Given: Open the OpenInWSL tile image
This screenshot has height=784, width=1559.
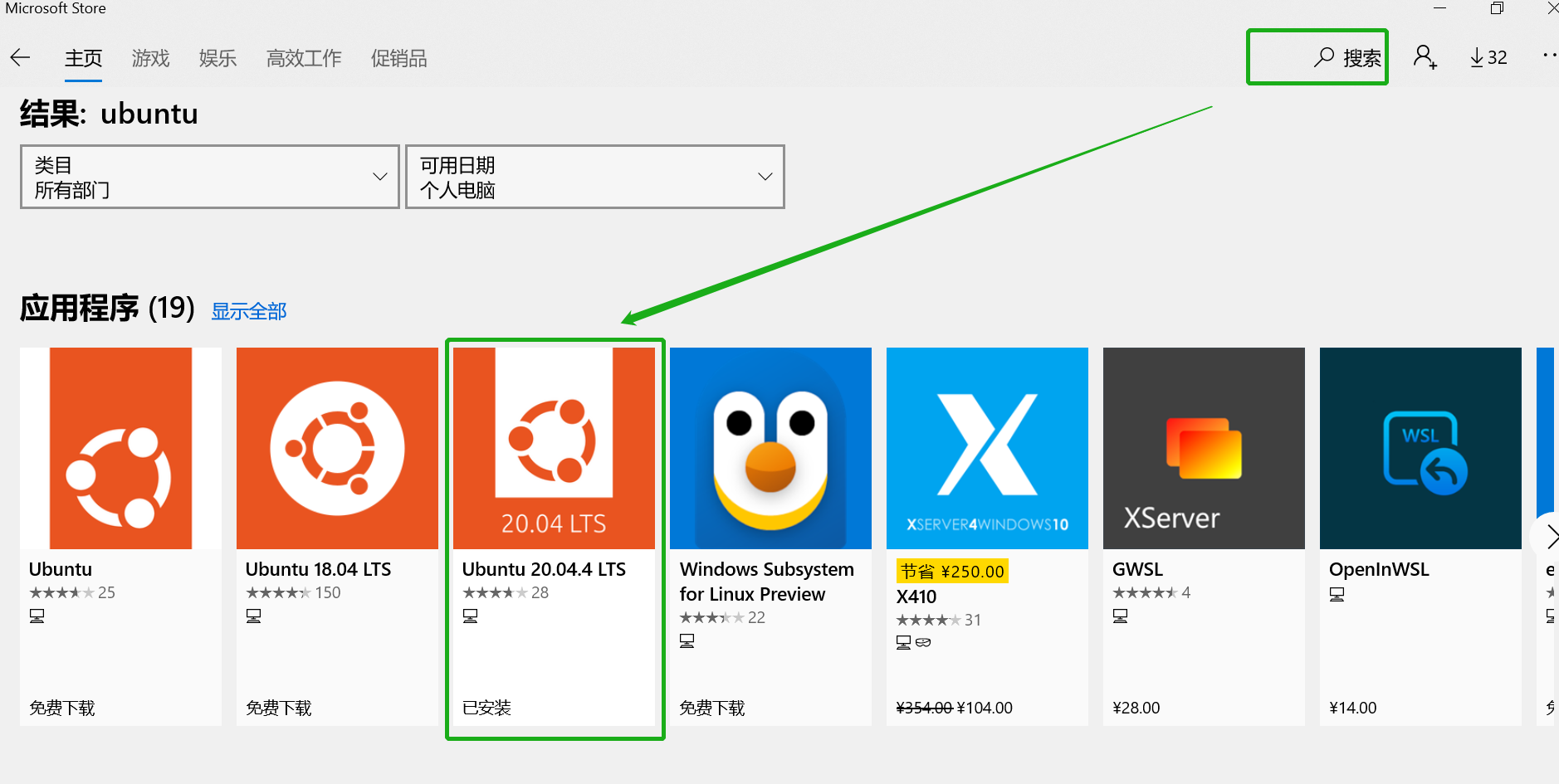Looking at the screenshot, I should (1420, 448).
